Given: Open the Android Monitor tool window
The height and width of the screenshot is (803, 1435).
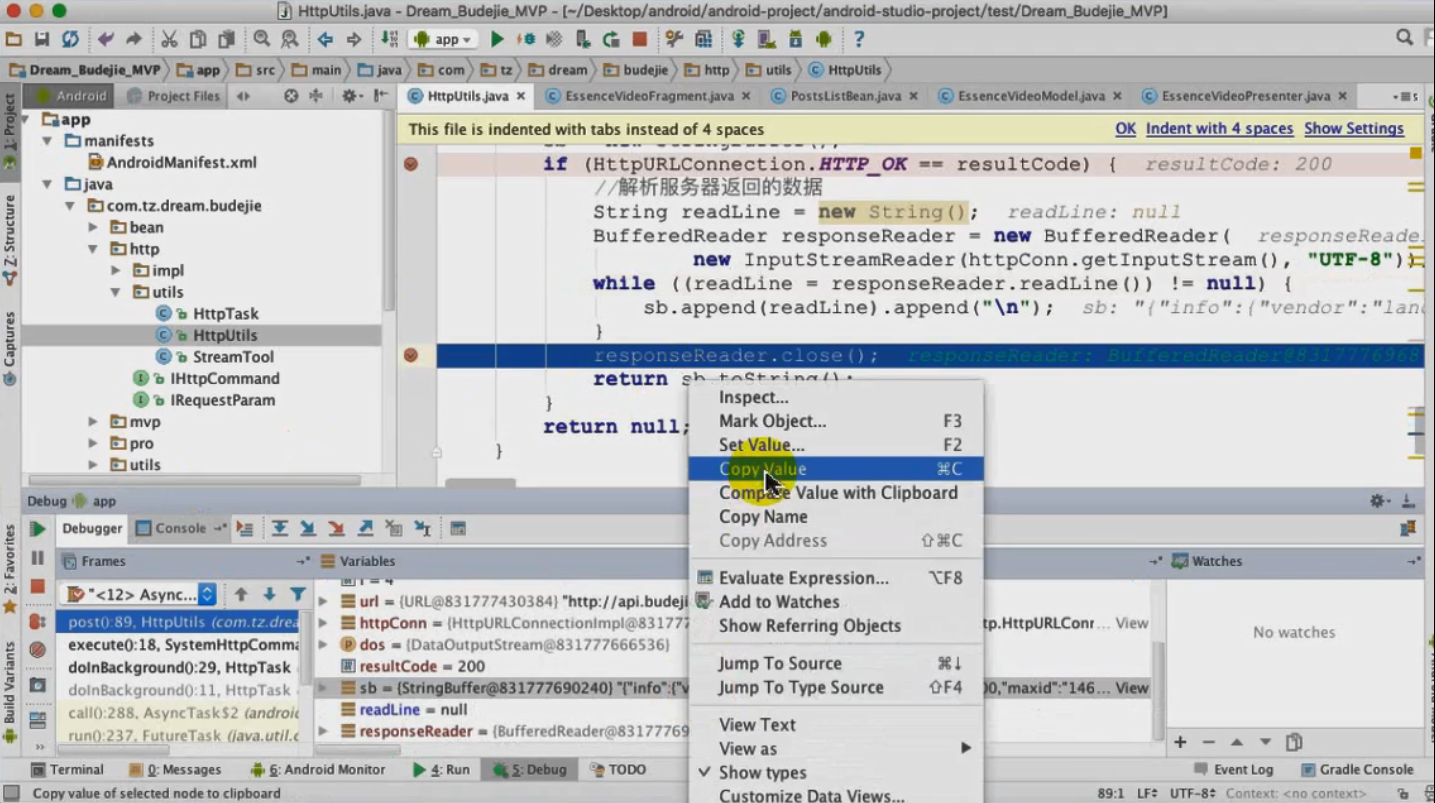Looking at the screenshot, I should coord(318,769).
